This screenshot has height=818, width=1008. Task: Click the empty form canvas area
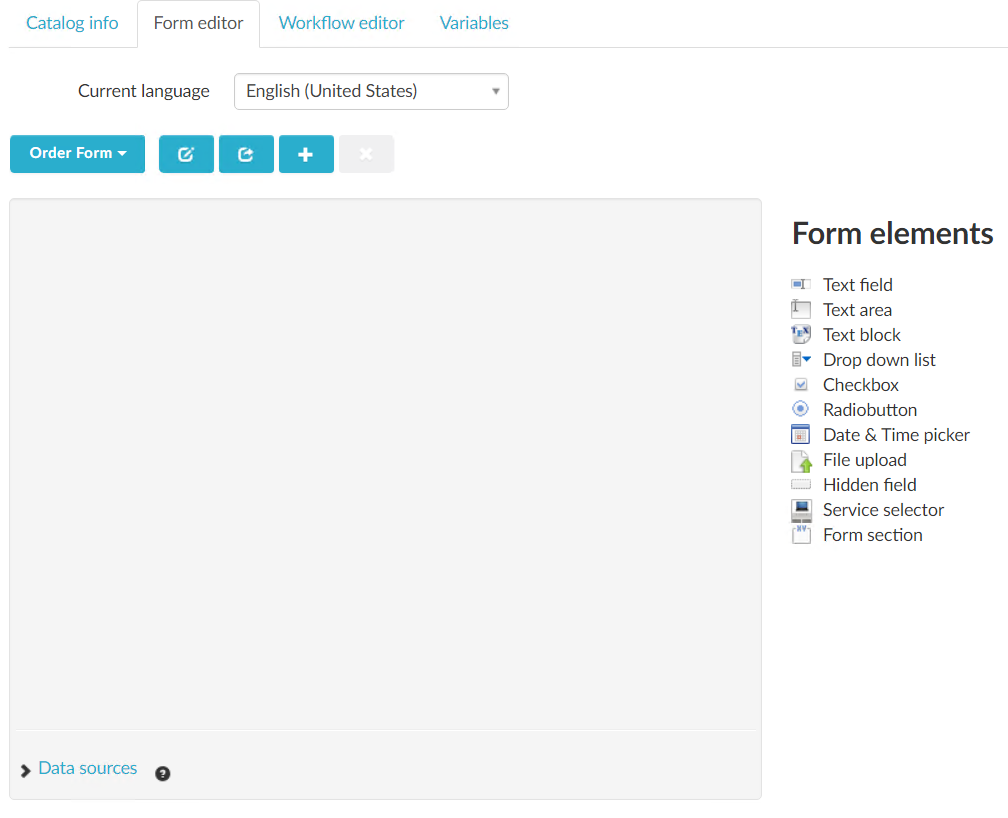pyautogui.click(x=385, y=460)
